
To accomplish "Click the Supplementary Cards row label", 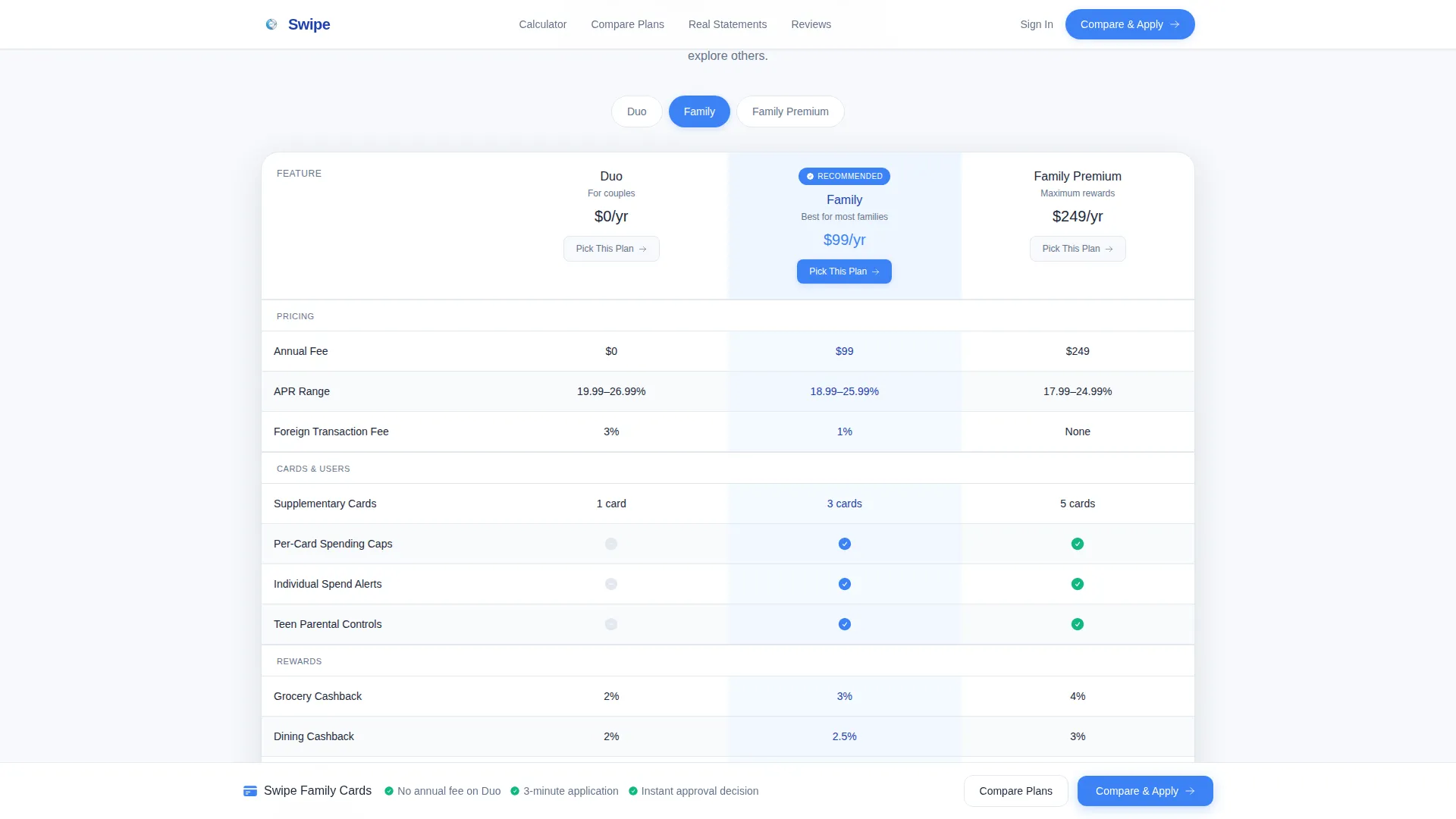I will 325,504.
